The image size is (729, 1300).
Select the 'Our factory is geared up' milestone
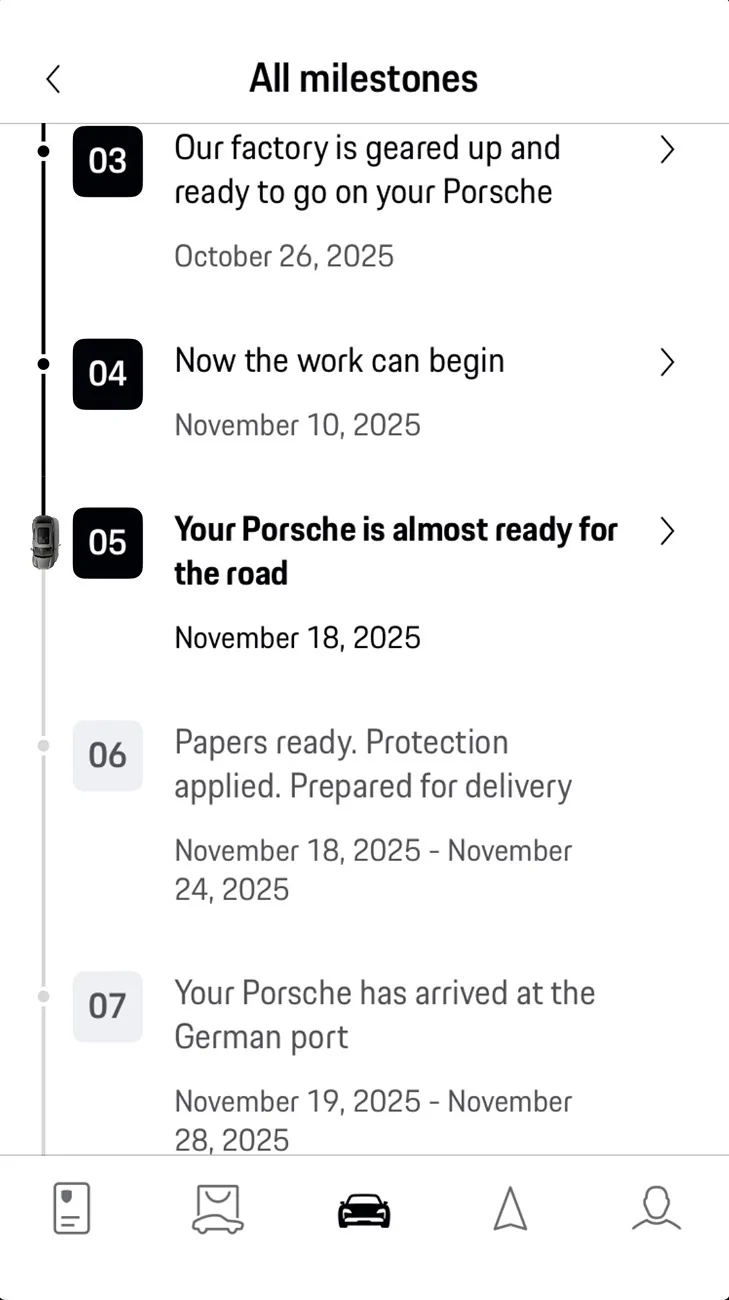(367, 169)
